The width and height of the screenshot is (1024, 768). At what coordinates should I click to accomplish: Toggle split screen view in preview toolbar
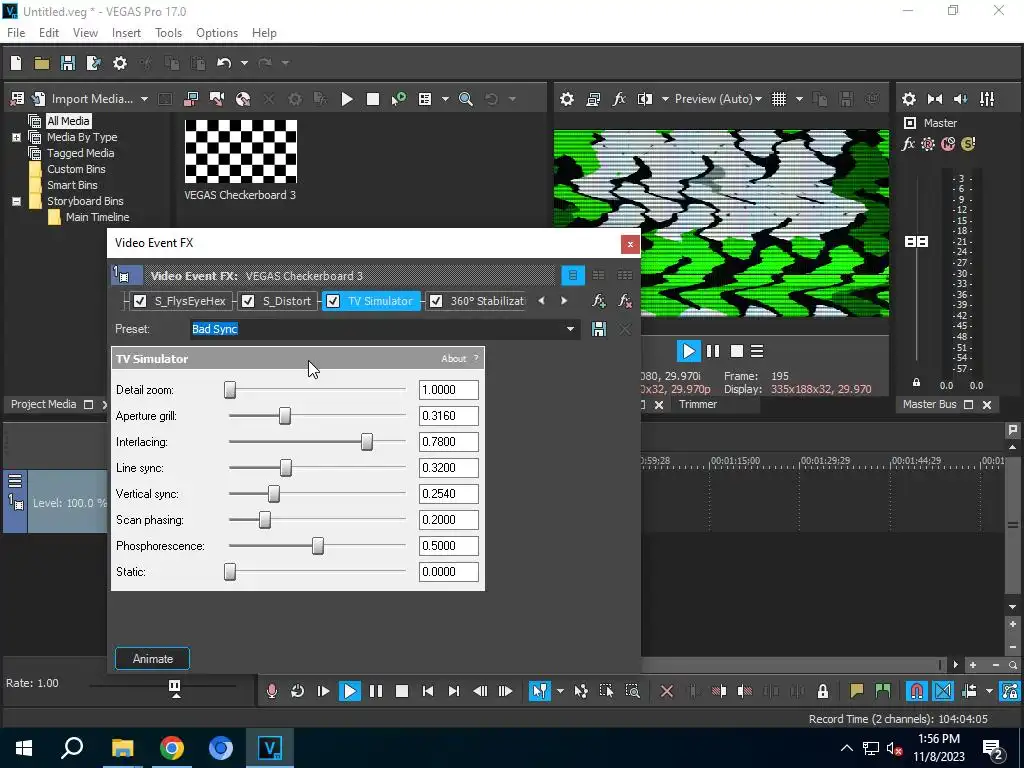(645, 99)
